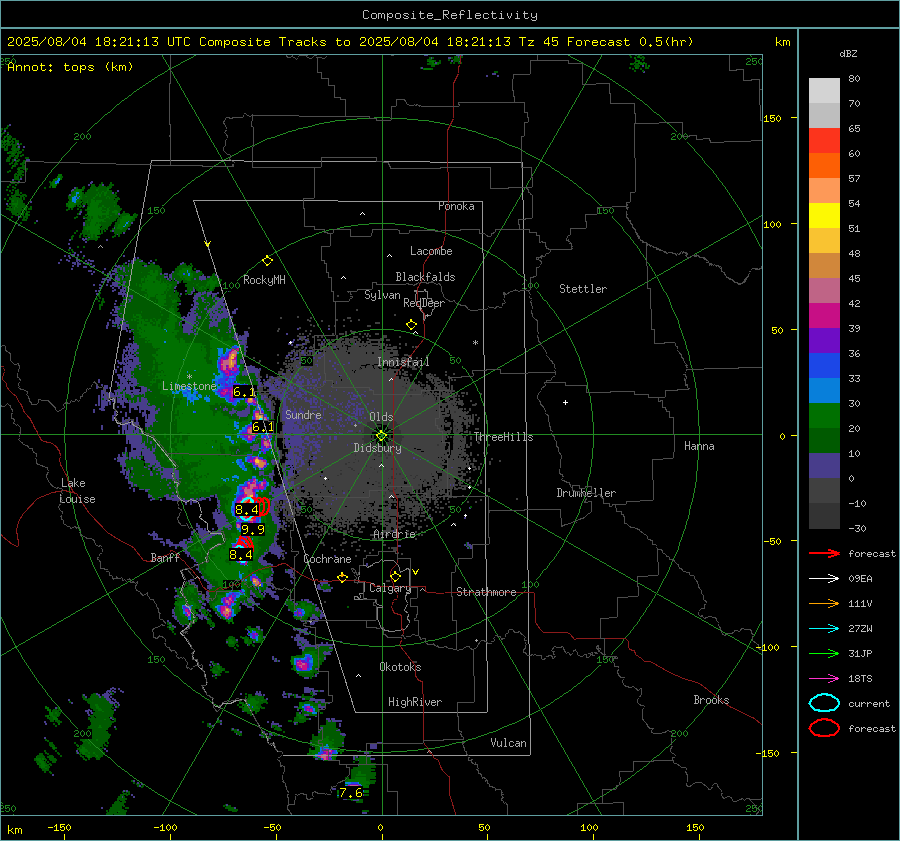
Task: Click the Okotoks town label
Action: point(400,667)
